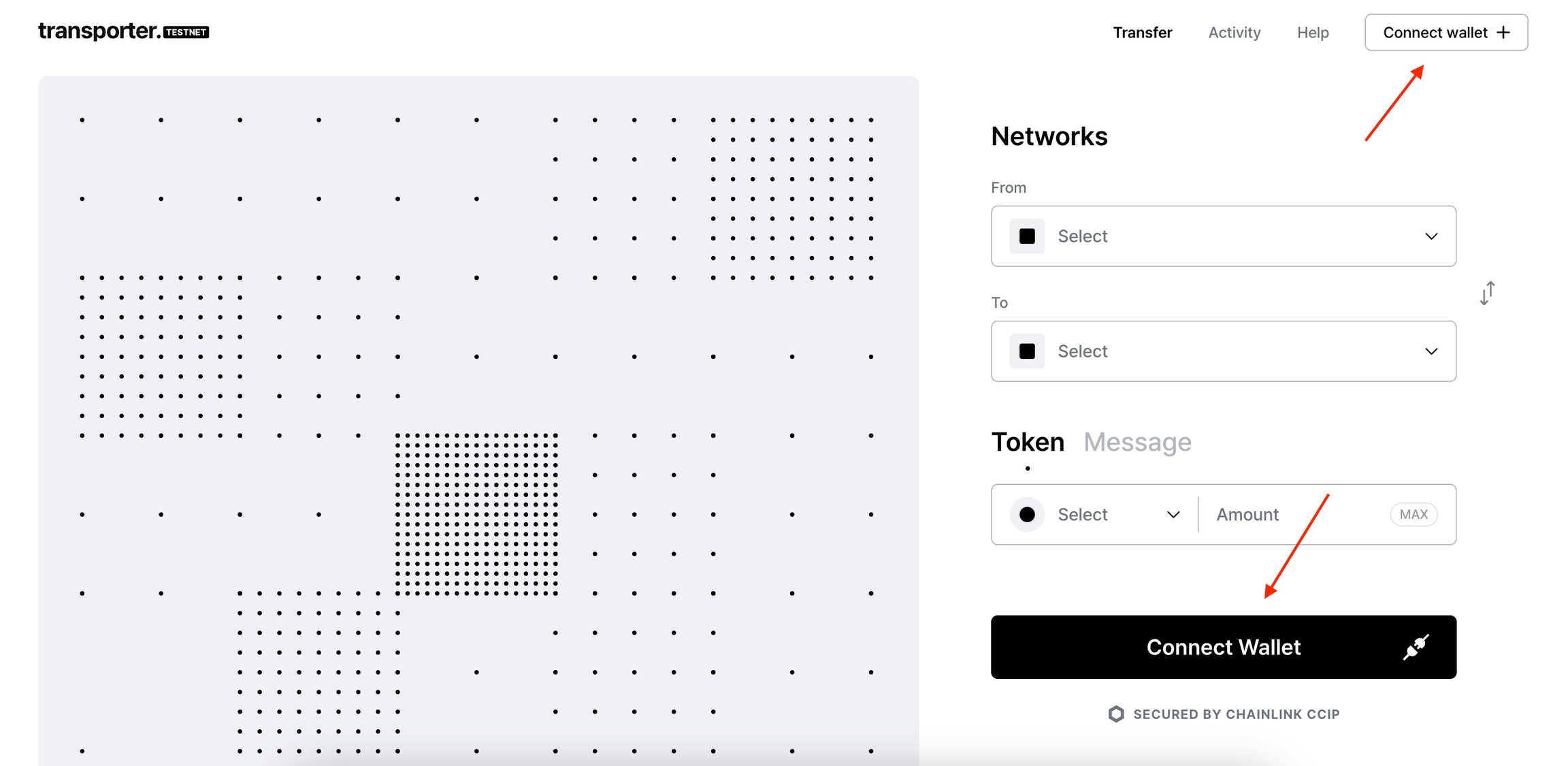Go to the Transfer page
The image size is (1568, 766).
(1143, 33)
